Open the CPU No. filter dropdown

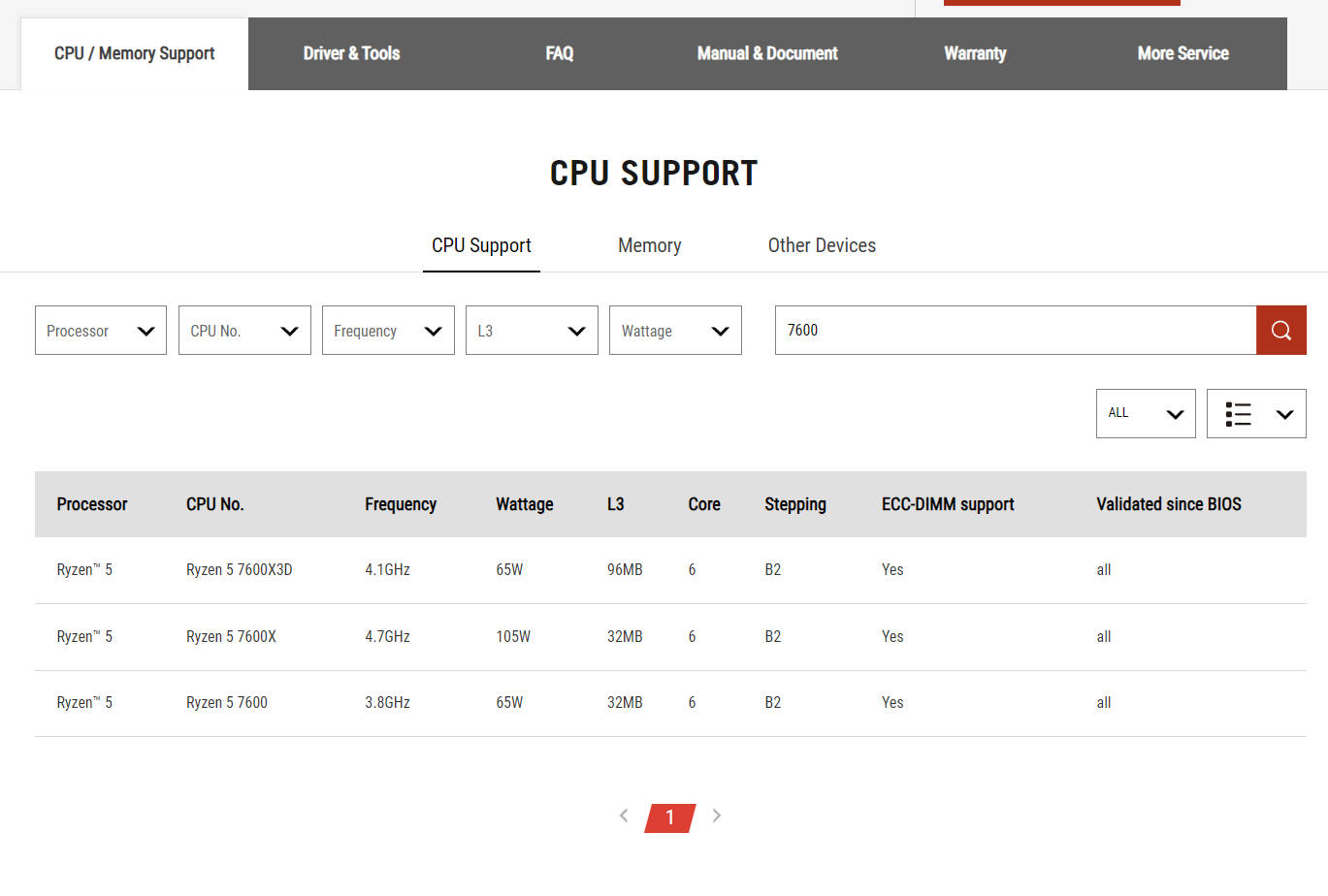click(x=244, y=331)
